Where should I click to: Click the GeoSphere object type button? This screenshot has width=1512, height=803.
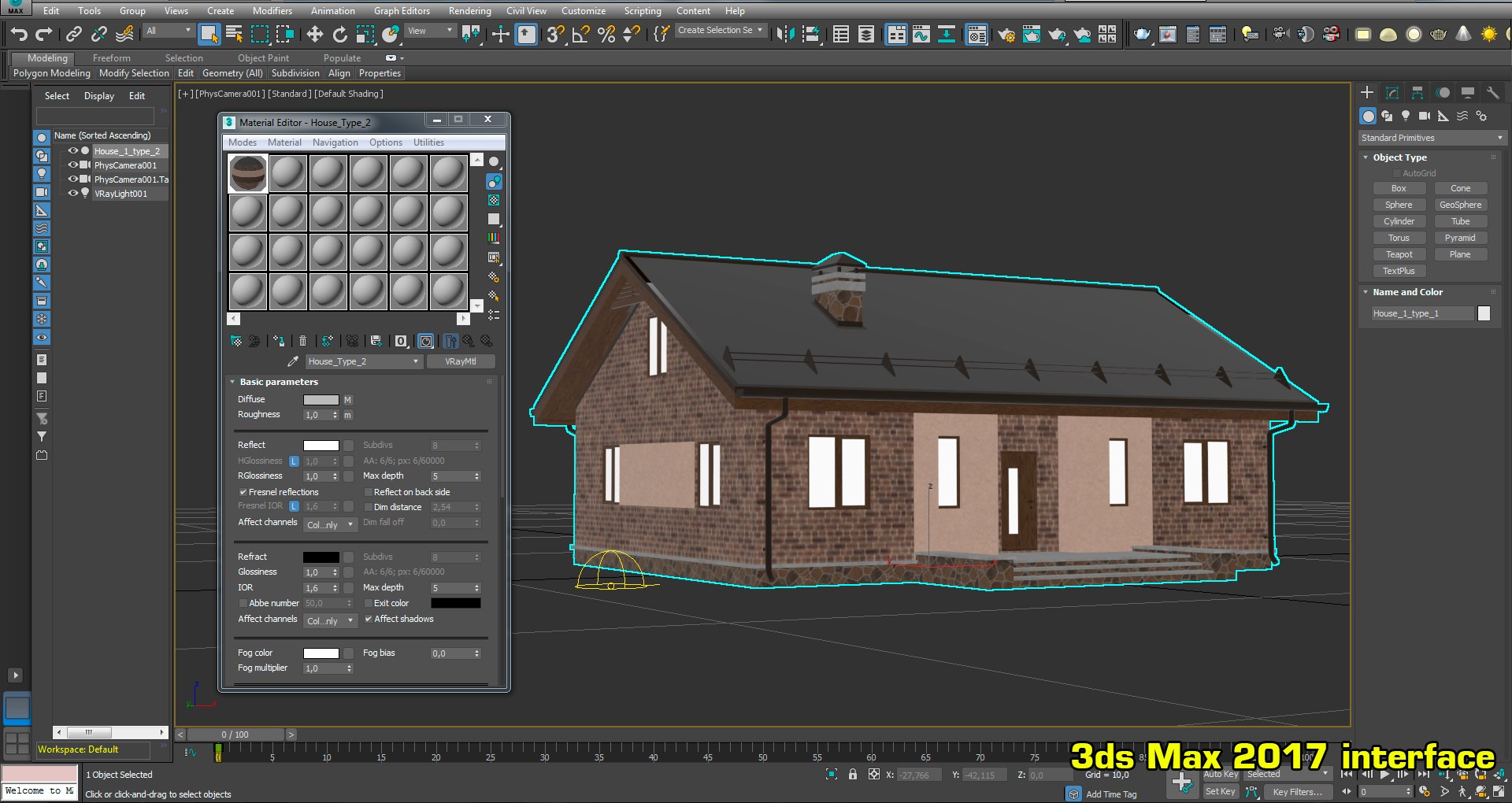1460,205
